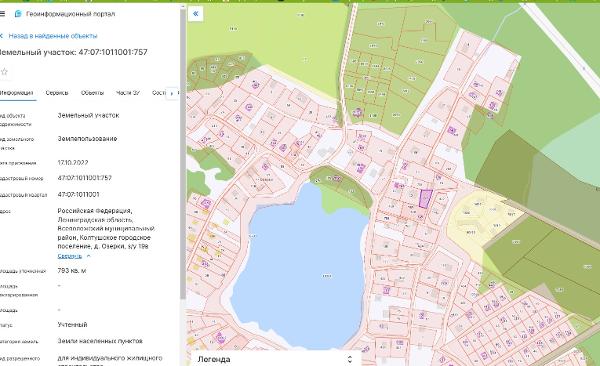Image resolution: width=600 pixels, height=366 pixels.
Task: Click chevron next to Свернуть
Action: coord(88,256)
